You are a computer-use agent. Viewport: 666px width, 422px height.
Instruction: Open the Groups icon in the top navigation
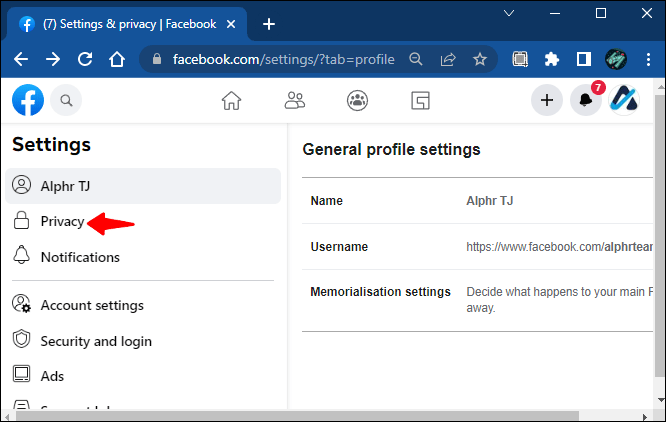(x=357, y=101)
